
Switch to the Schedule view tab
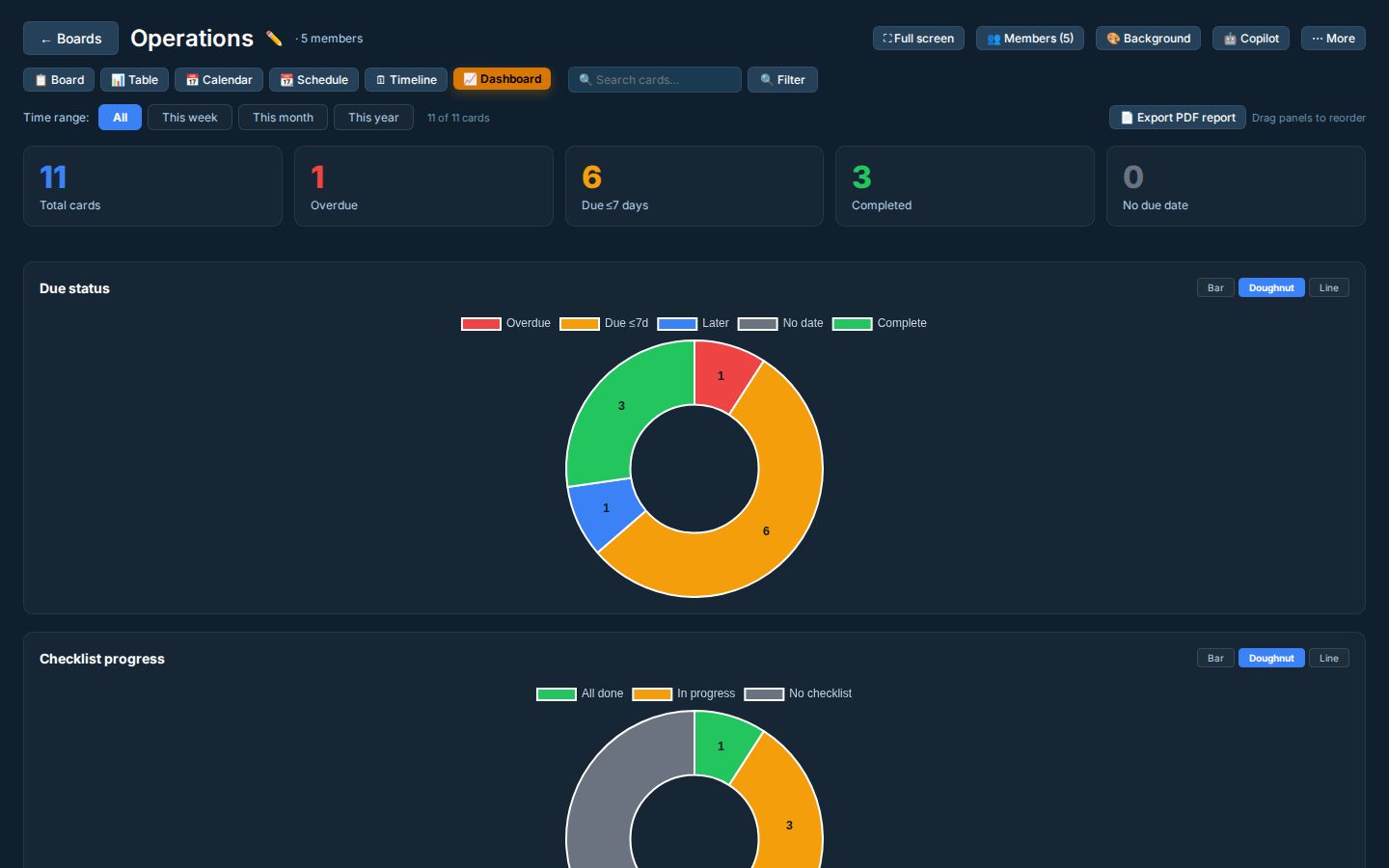[313, 80]
